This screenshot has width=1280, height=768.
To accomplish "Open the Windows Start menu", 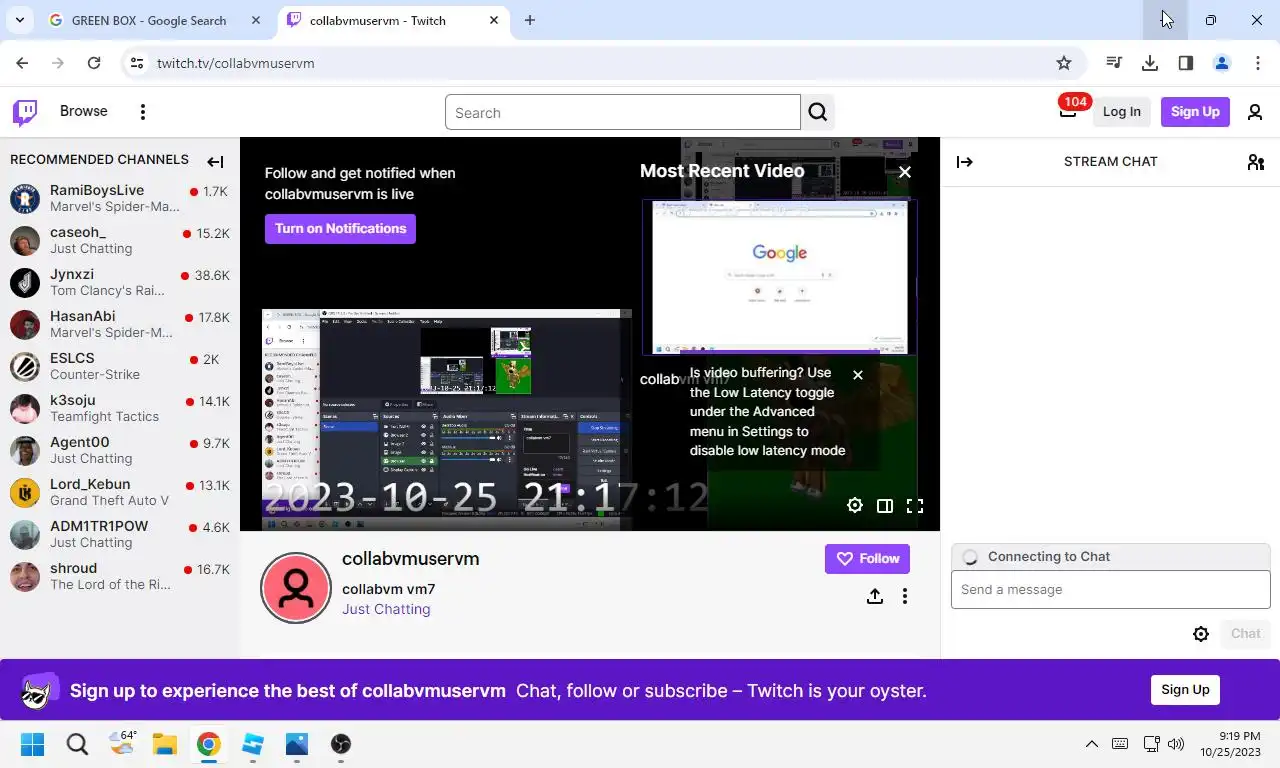I will coord(32,744).
